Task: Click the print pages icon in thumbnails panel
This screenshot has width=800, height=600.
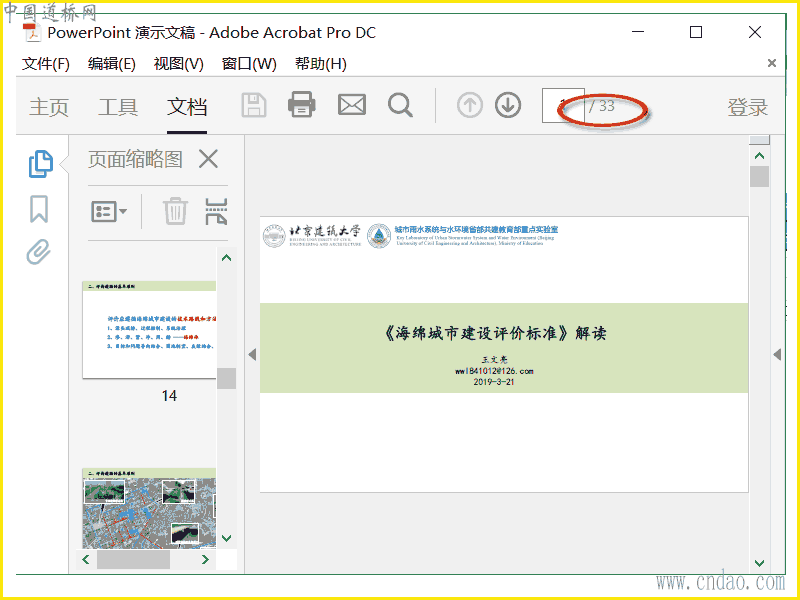Action: [216, 211]
